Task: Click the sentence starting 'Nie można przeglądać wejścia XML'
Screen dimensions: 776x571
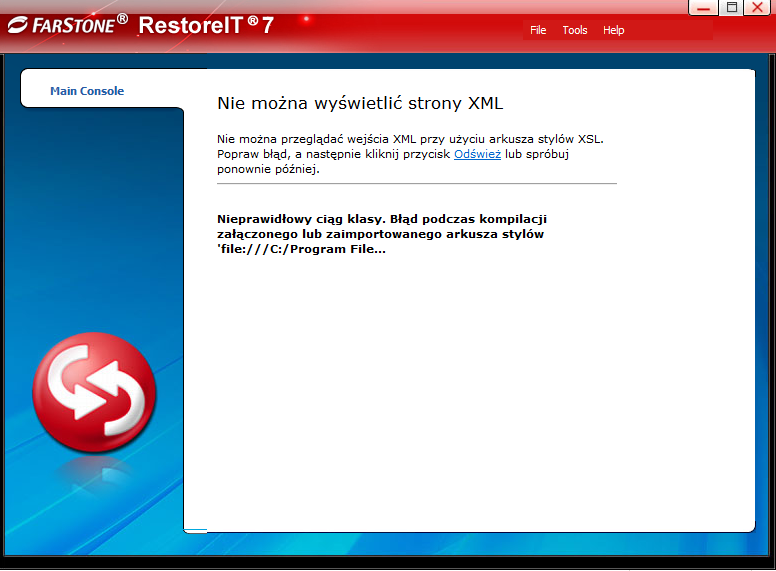Action: click(x=410, y=139)
